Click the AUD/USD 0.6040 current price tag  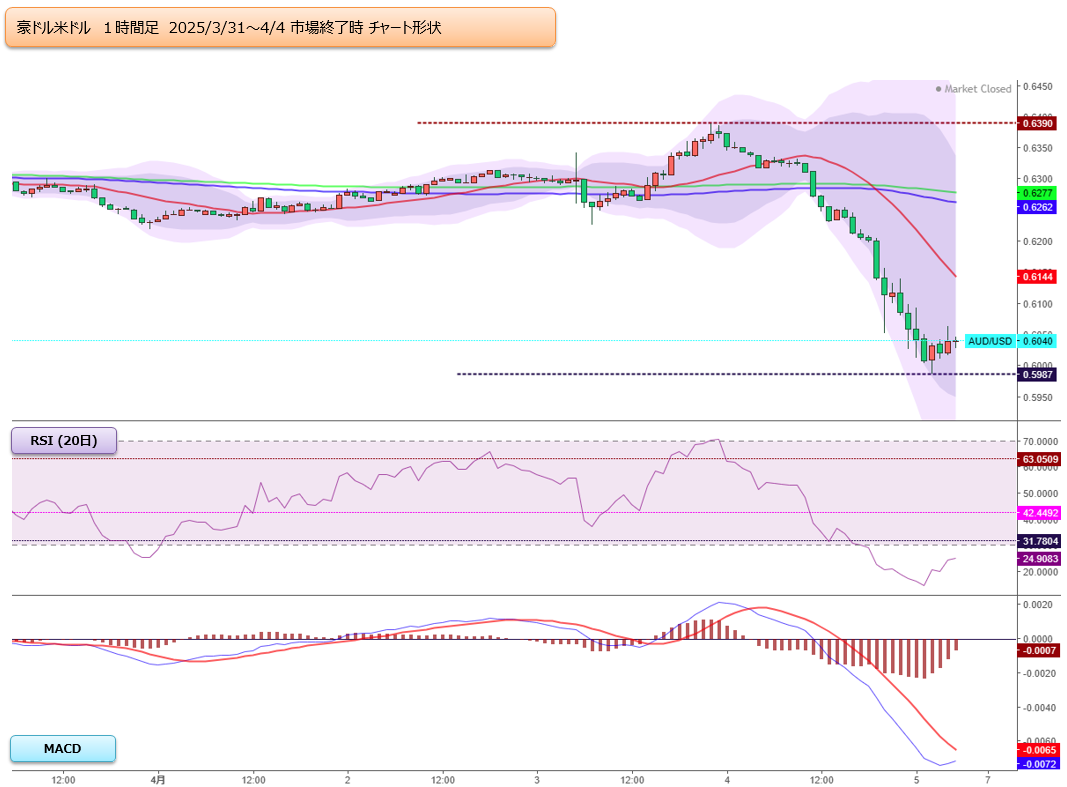pyautogui.click(x=989, y=341)
